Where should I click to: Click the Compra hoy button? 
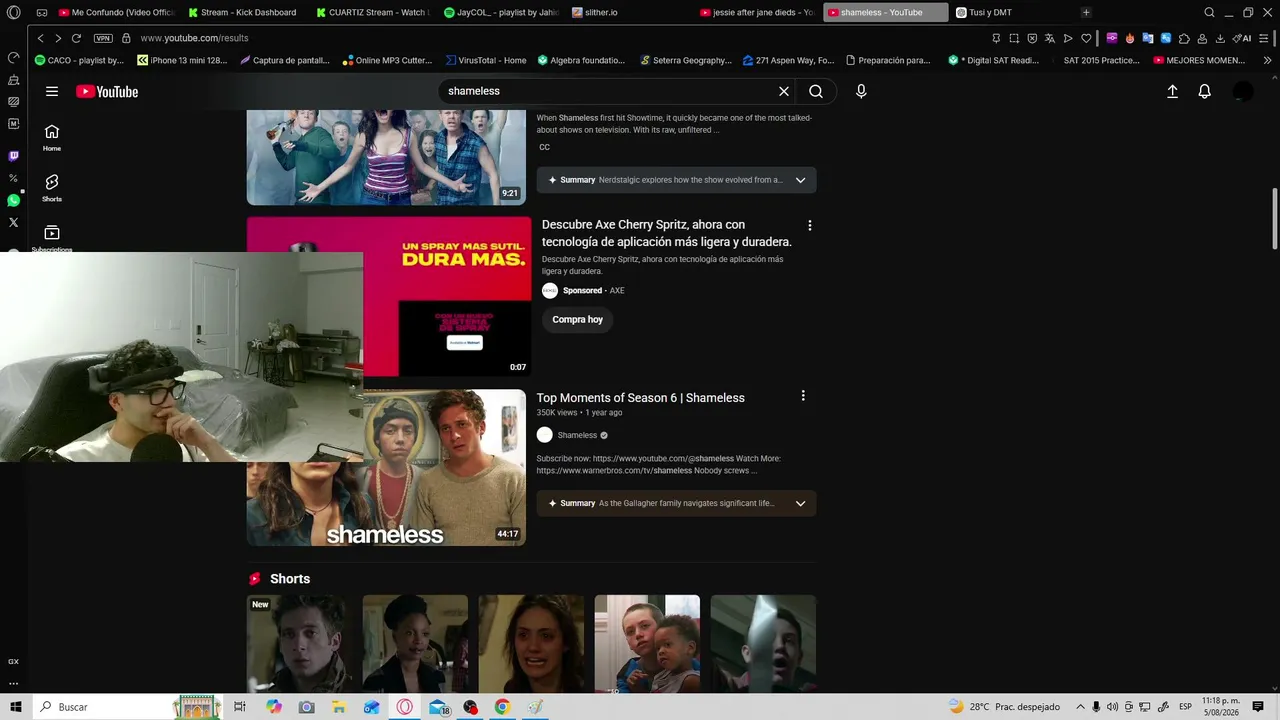(578, 319)
